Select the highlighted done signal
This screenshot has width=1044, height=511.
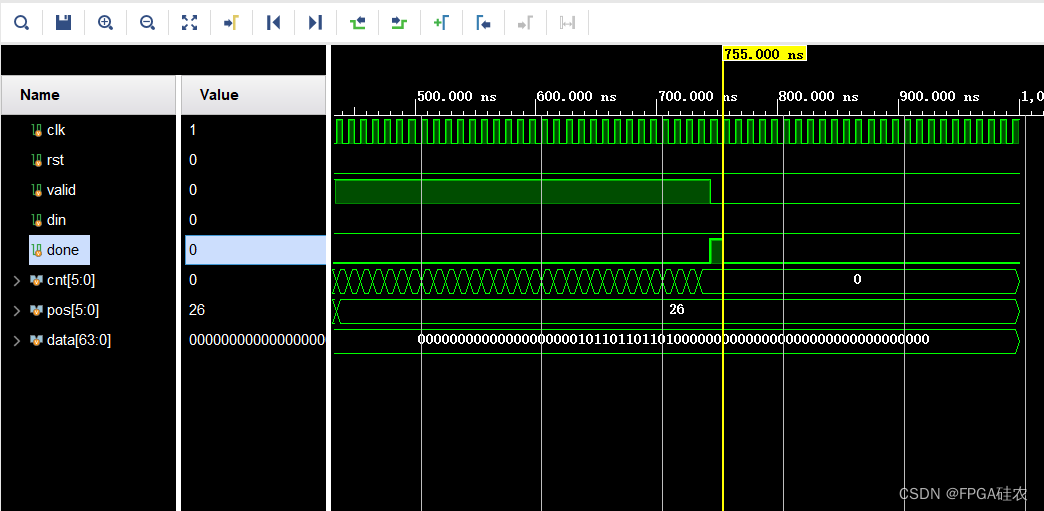pyautogui.click(x=60, y=250)
